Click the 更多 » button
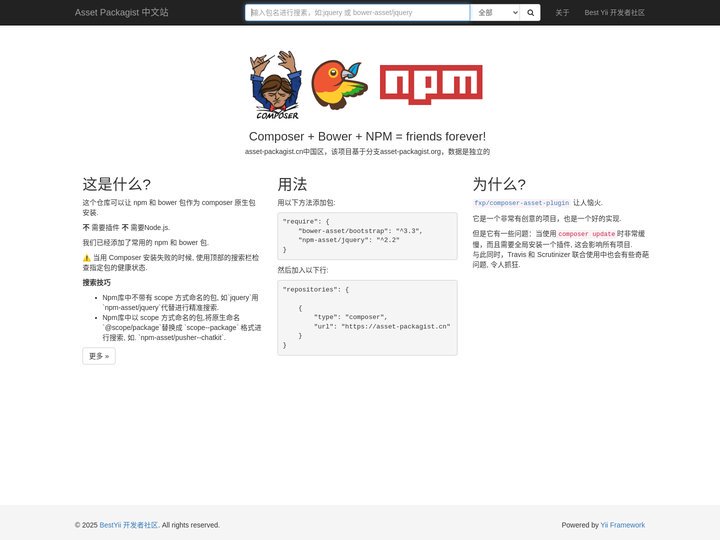720x540 pixels. point(99,356)
